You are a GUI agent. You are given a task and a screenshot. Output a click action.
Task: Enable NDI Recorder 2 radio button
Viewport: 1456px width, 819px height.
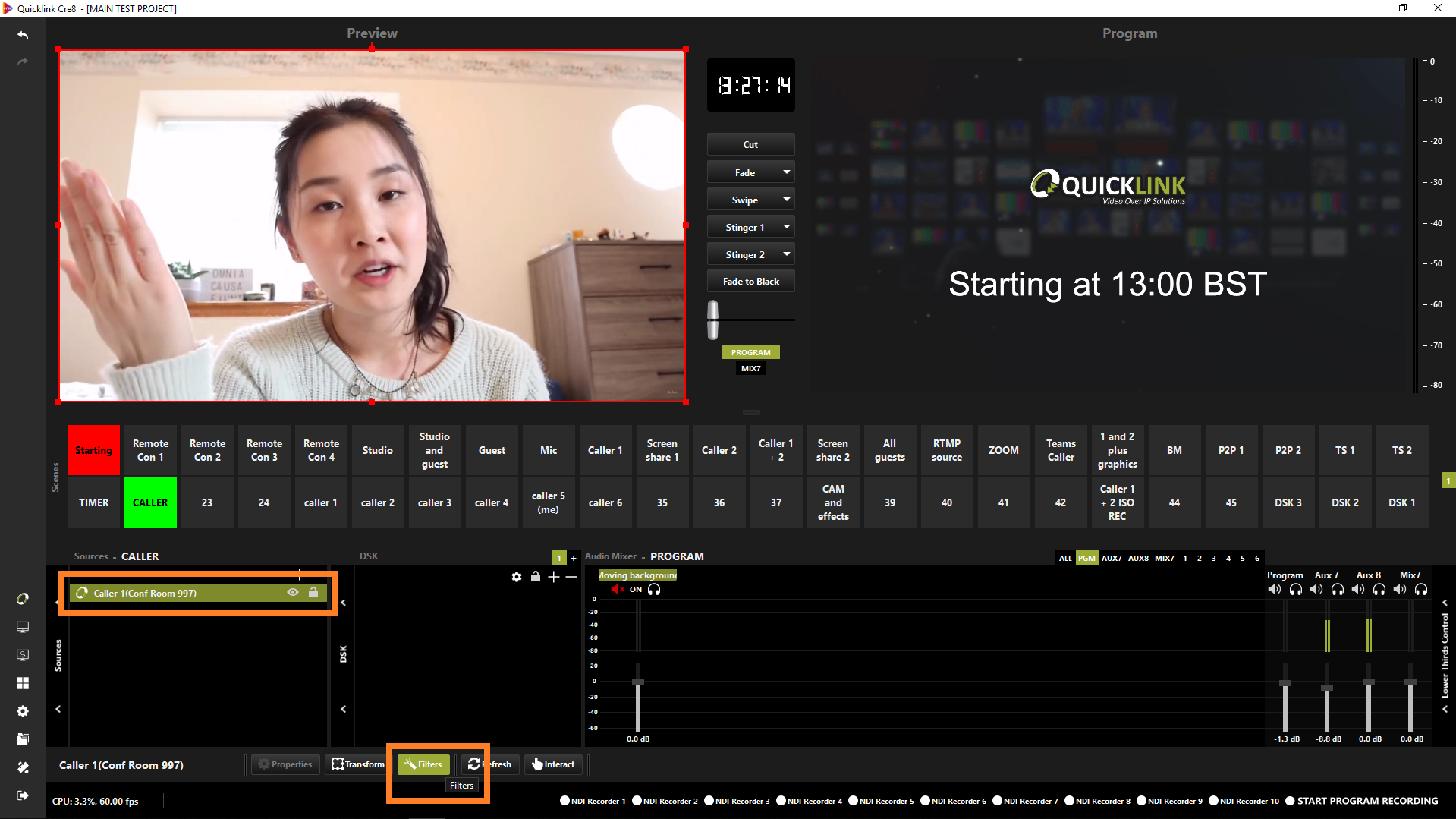[x=637, y=801]
